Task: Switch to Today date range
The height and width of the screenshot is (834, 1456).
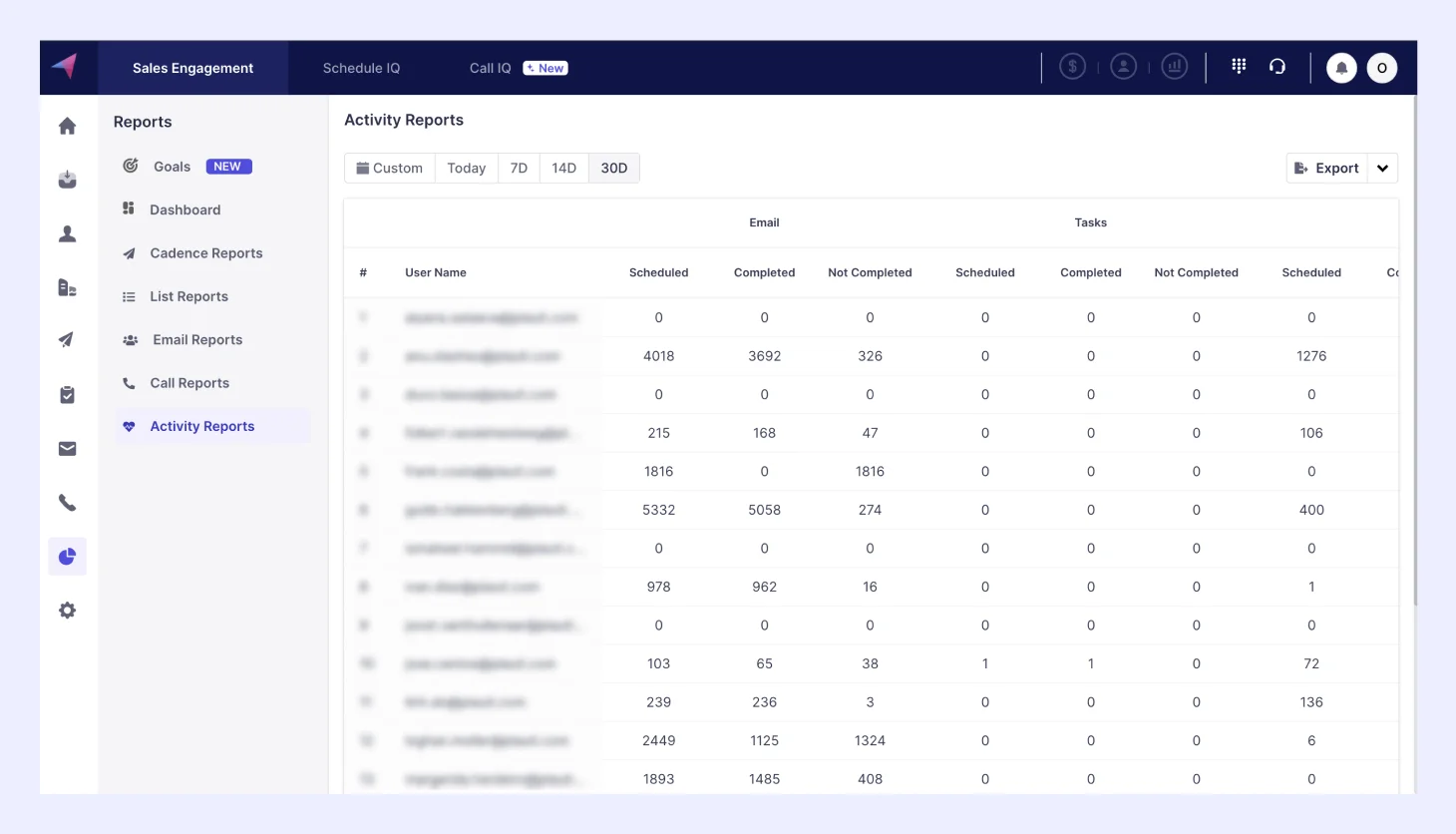Action: click(466, 169)
